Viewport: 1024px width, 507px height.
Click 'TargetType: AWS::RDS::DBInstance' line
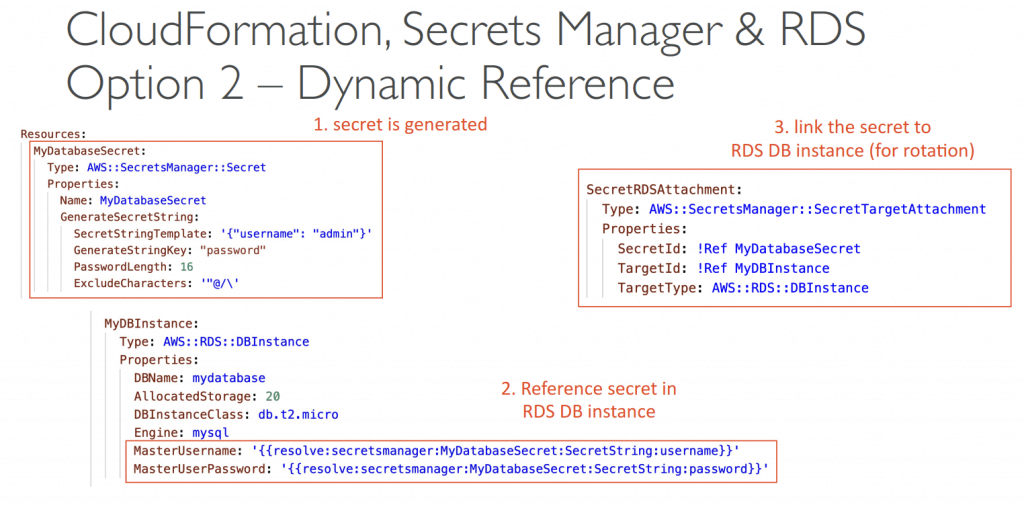click(x=743, y=288)
